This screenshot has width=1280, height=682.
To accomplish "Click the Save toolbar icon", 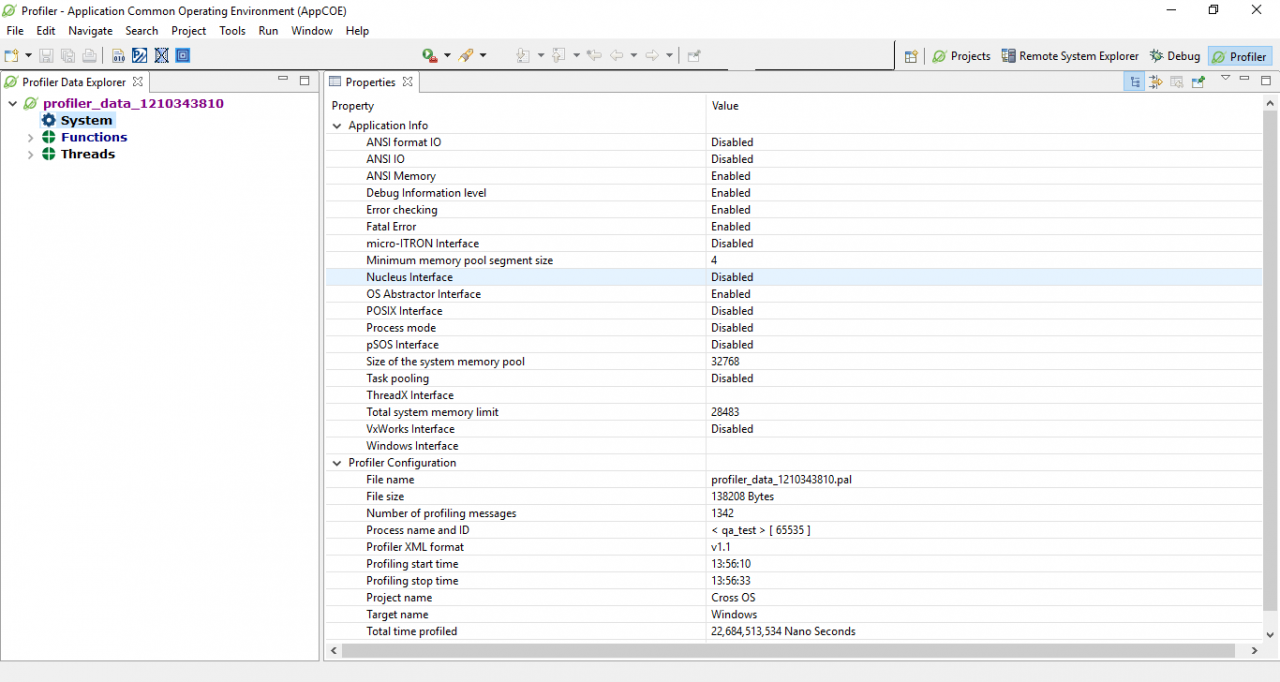I will [x=47, y=55].
